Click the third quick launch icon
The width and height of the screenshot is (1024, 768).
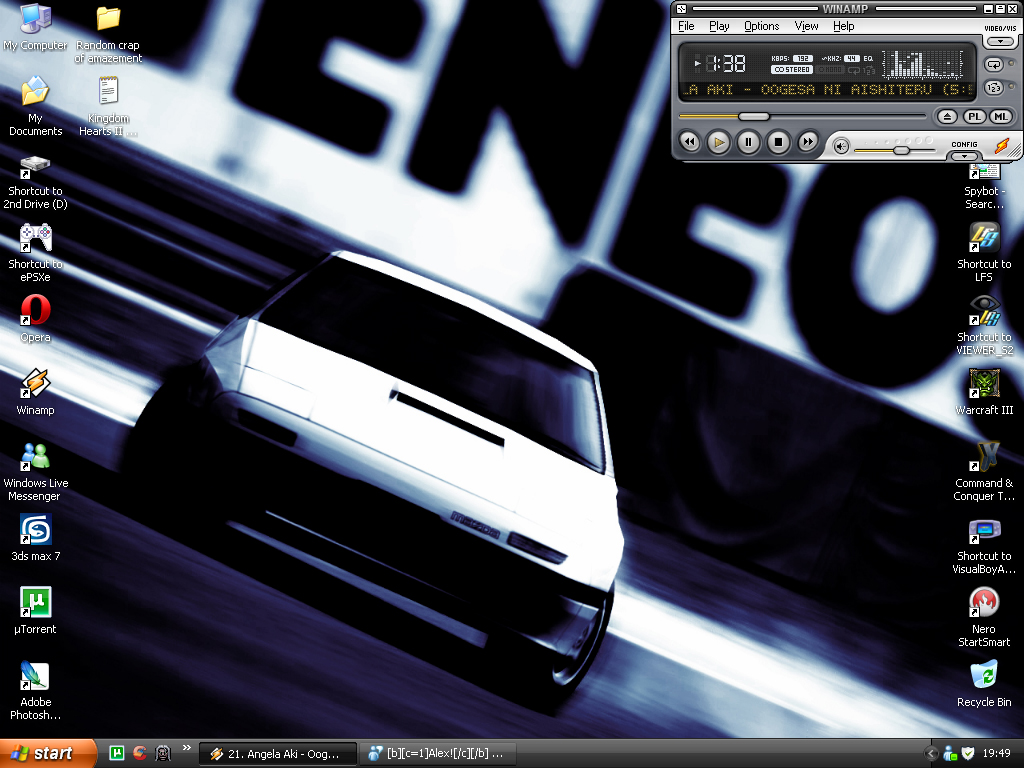coord(163,753)
